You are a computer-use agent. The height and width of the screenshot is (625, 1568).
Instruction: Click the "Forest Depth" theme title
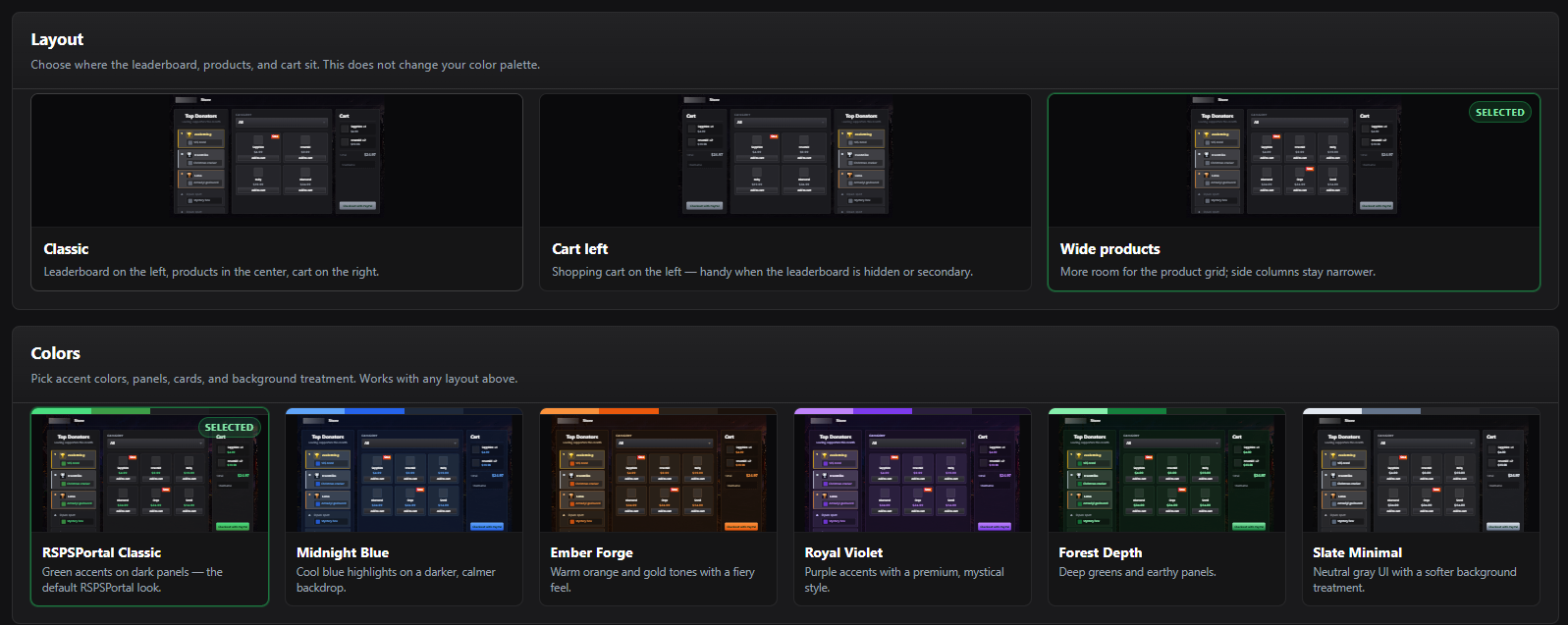1100,552
